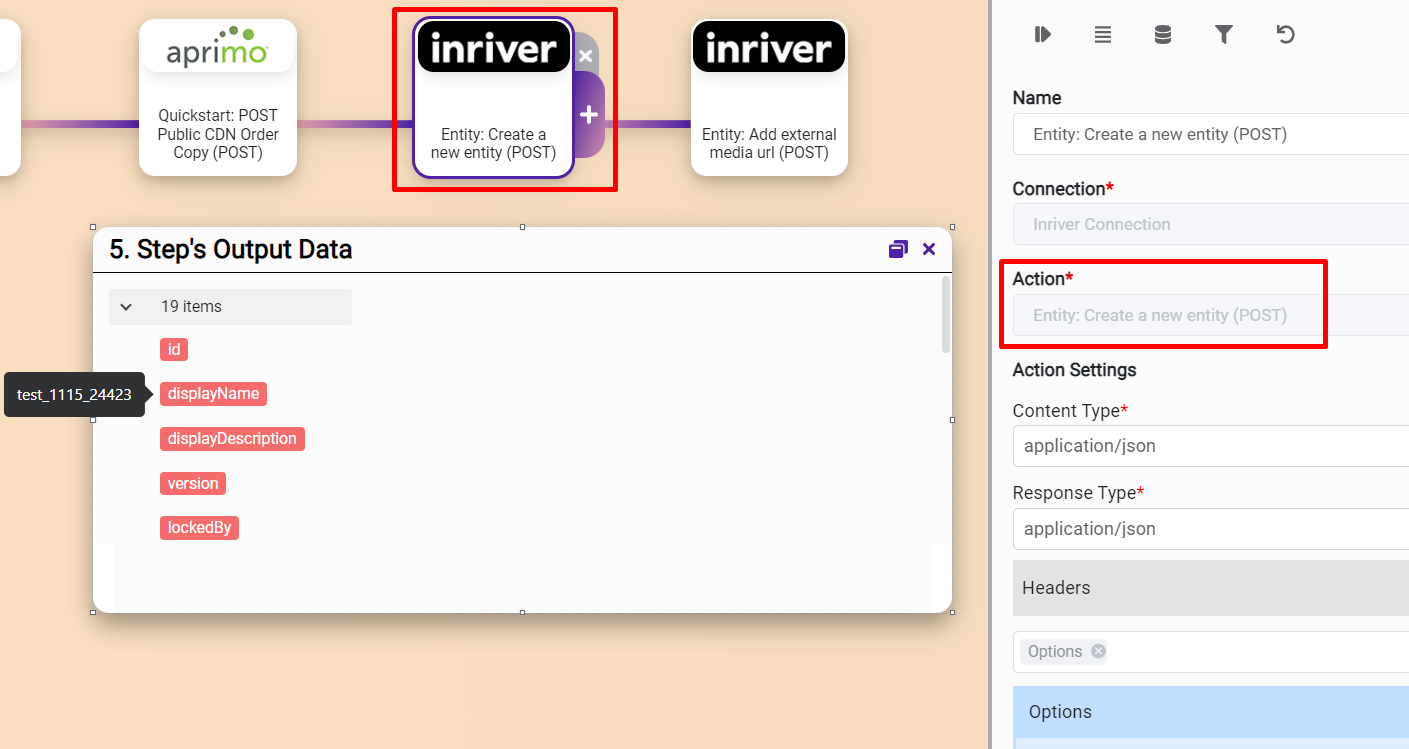Remove the Options chip from selector
This screenshot has width=1409, height=749.
[1098, 652]
